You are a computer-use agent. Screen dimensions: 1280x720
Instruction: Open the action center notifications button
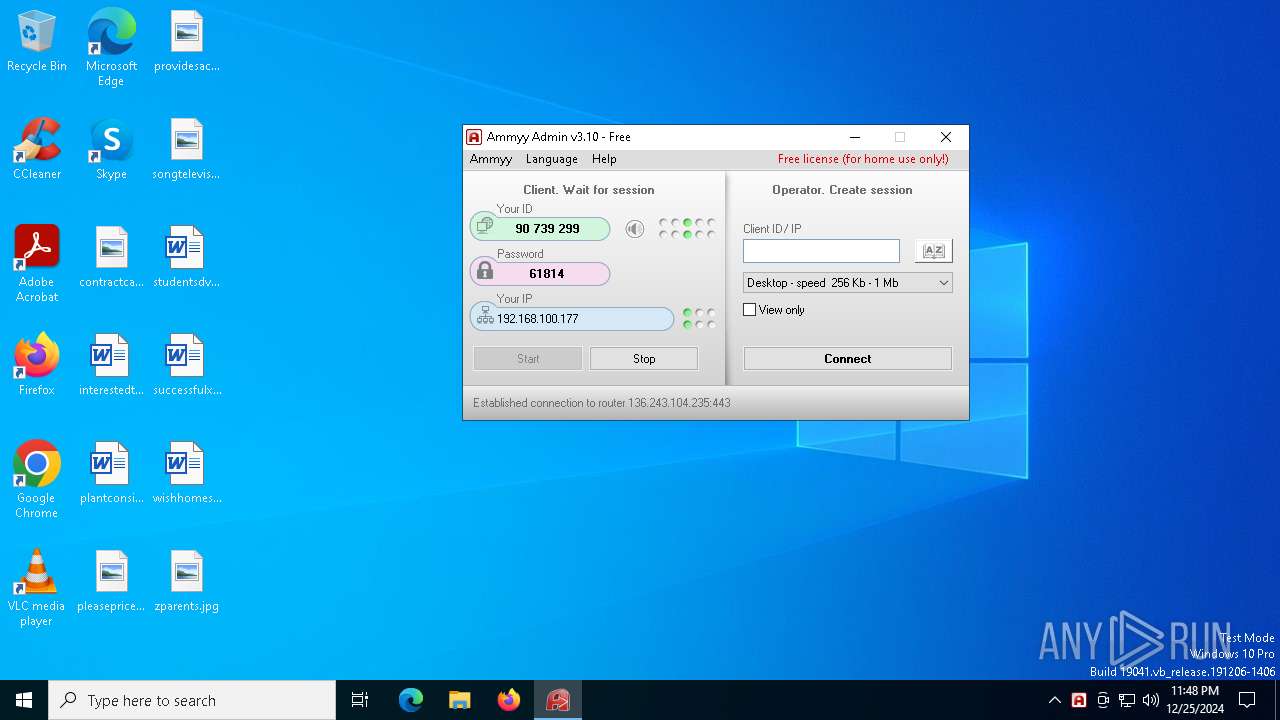[1247, 700]
